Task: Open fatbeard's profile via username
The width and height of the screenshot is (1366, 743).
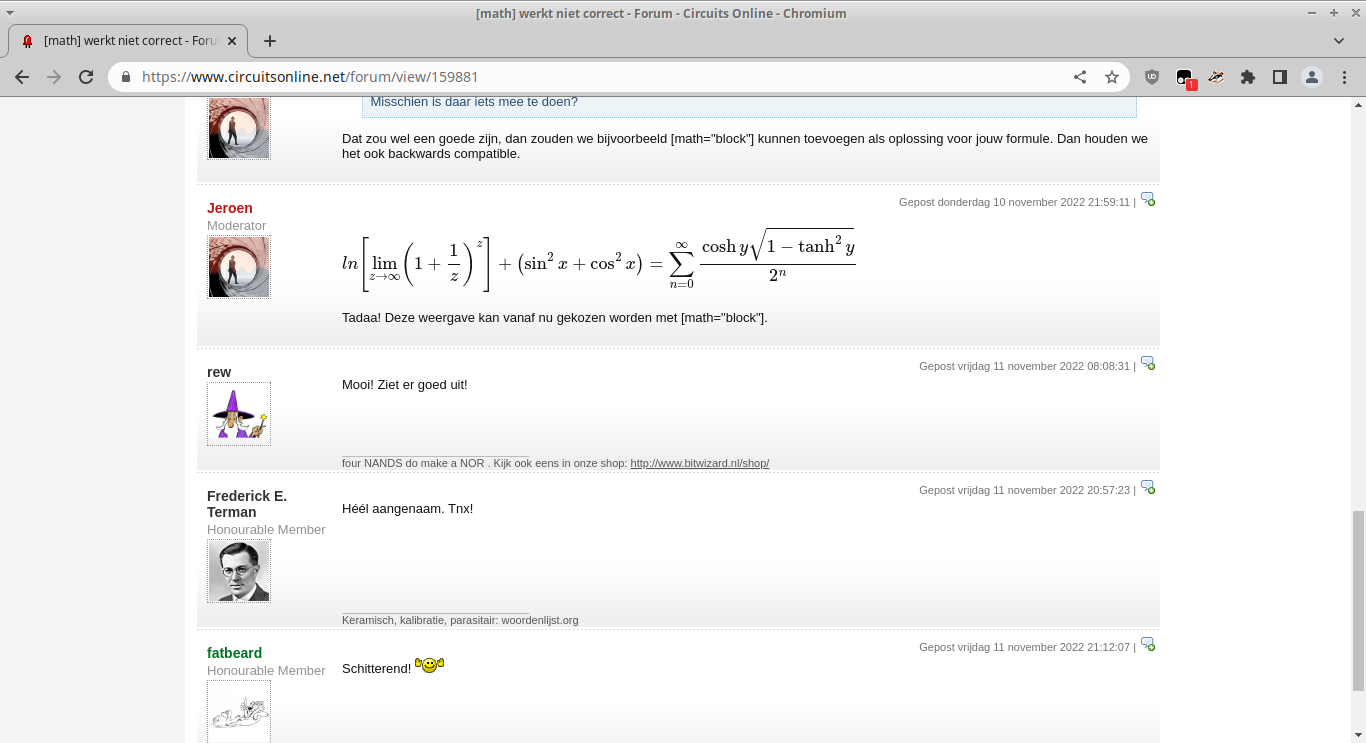Action: pos(234,653)
